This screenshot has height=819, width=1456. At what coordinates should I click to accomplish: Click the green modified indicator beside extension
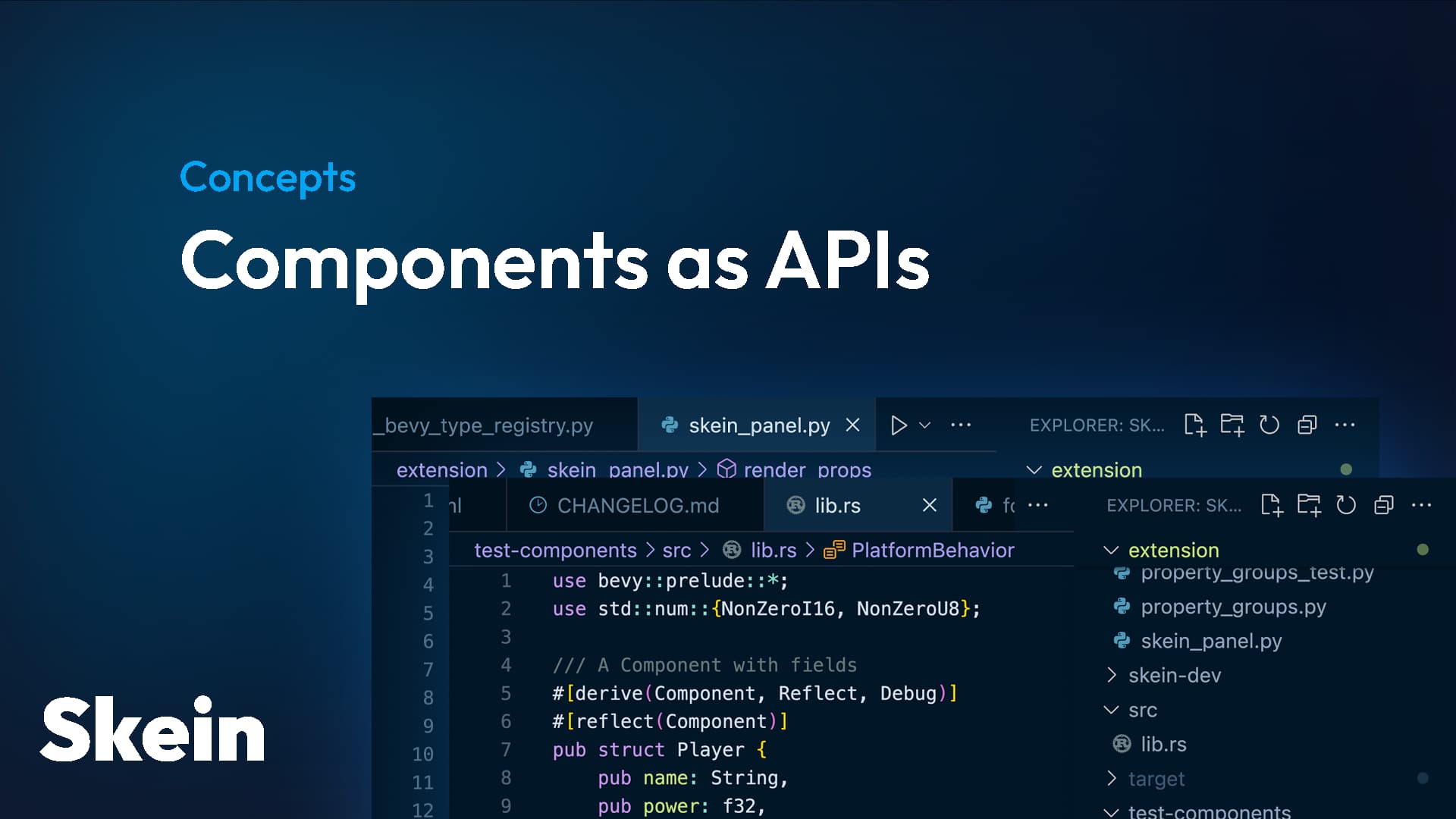pos(1421,550)
